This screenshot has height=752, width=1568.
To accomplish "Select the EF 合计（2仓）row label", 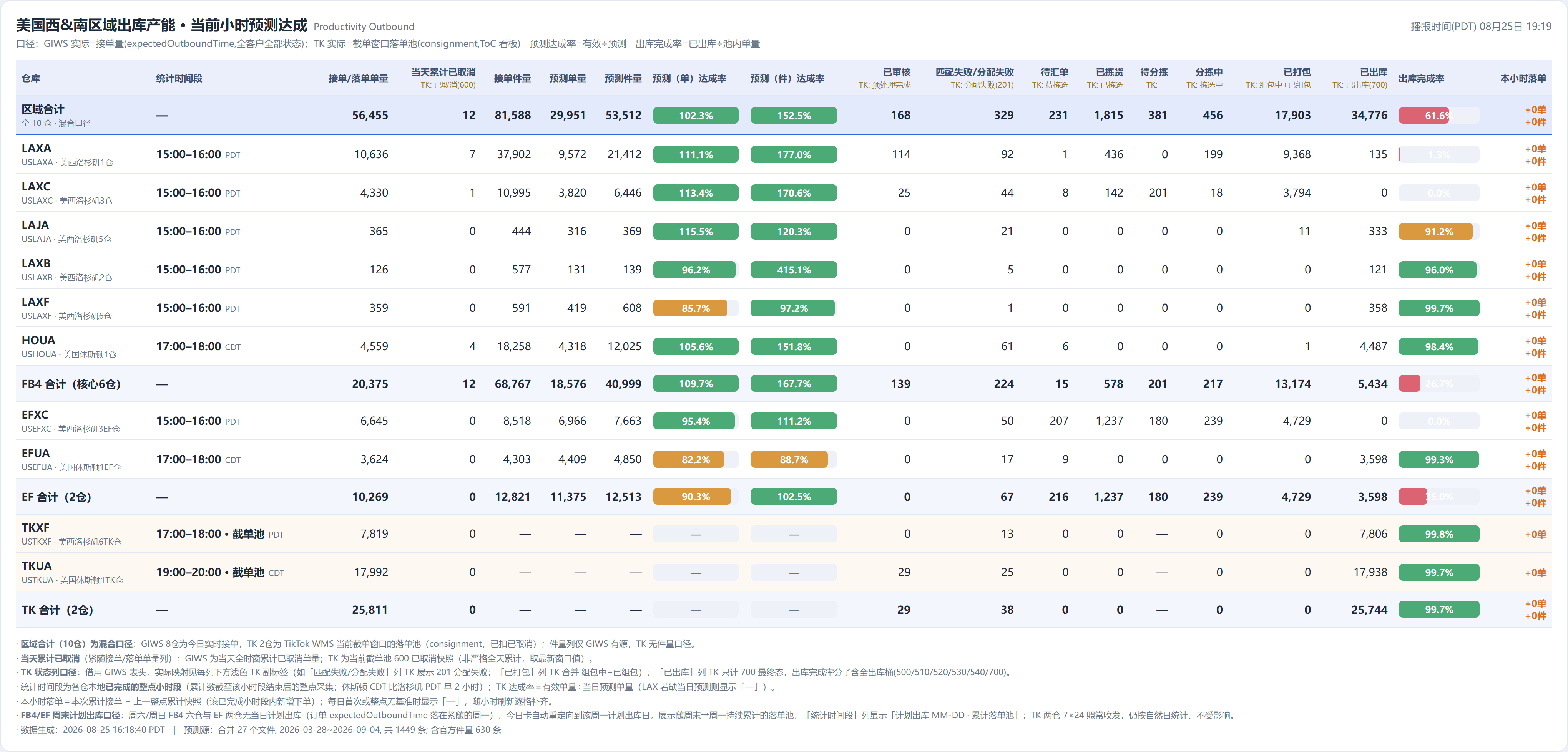I will tap(56, 497).
